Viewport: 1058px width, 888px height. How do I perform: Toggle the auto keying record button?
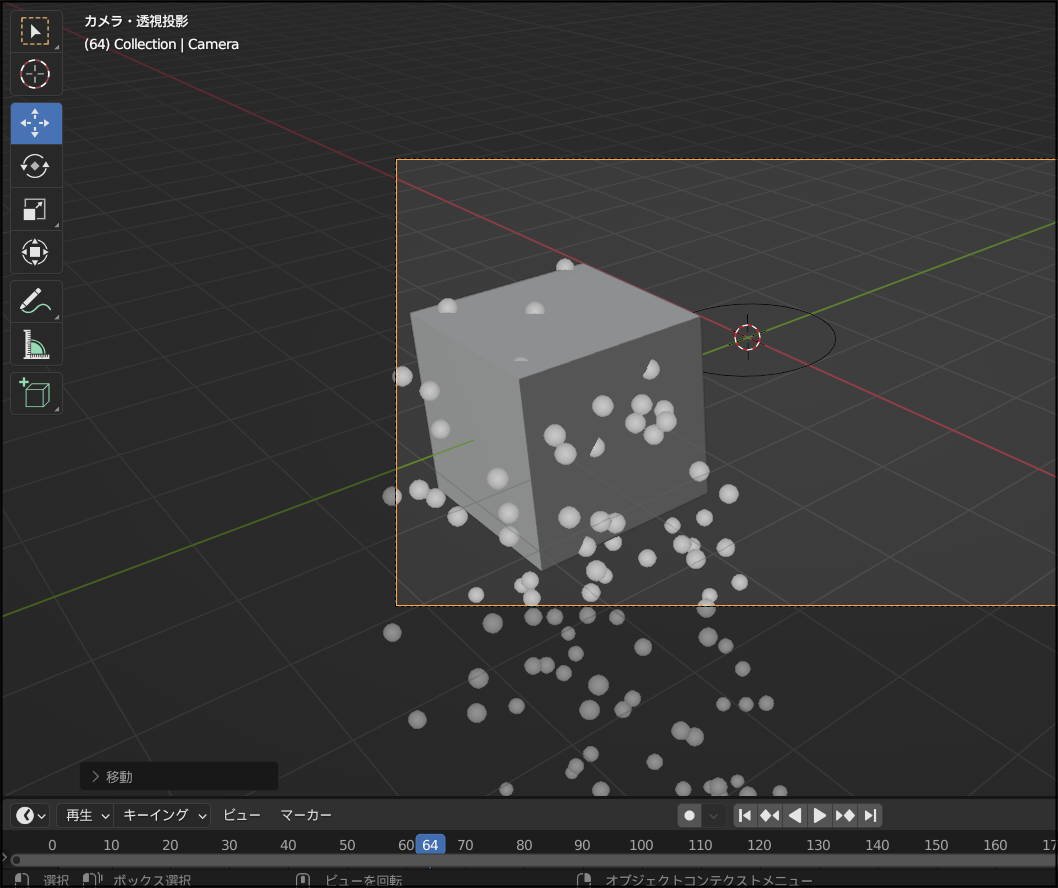pyautogui.click(x=689, y=816)
